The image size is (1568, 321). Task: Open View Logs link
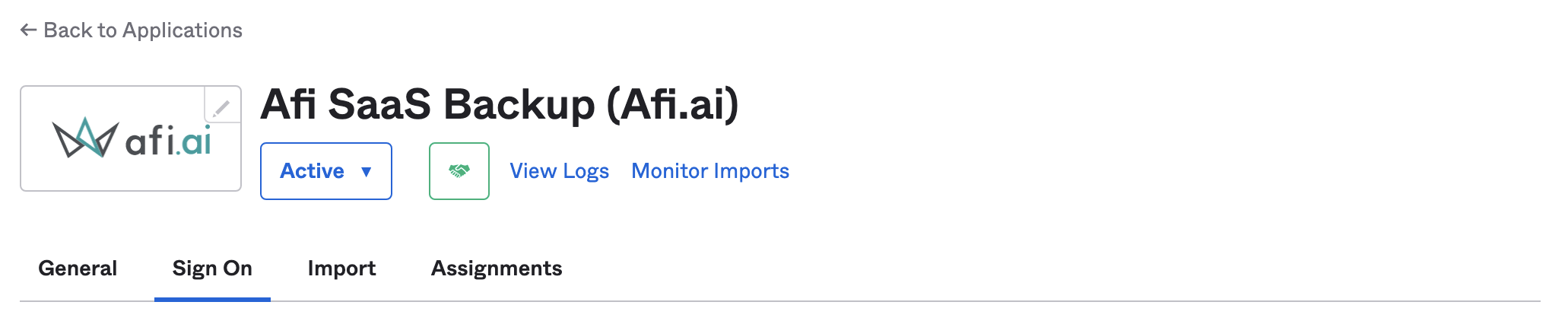pyautogui.click(x=559, y=171)
